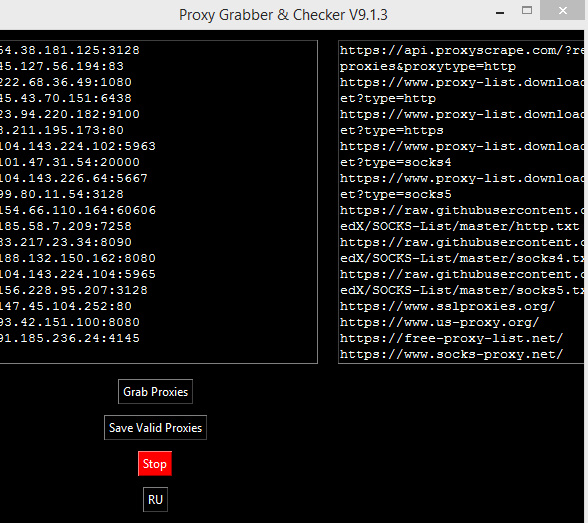Select proxy 104.143.224.104:5965
The image size is (588, 523).
pos(78,274)
